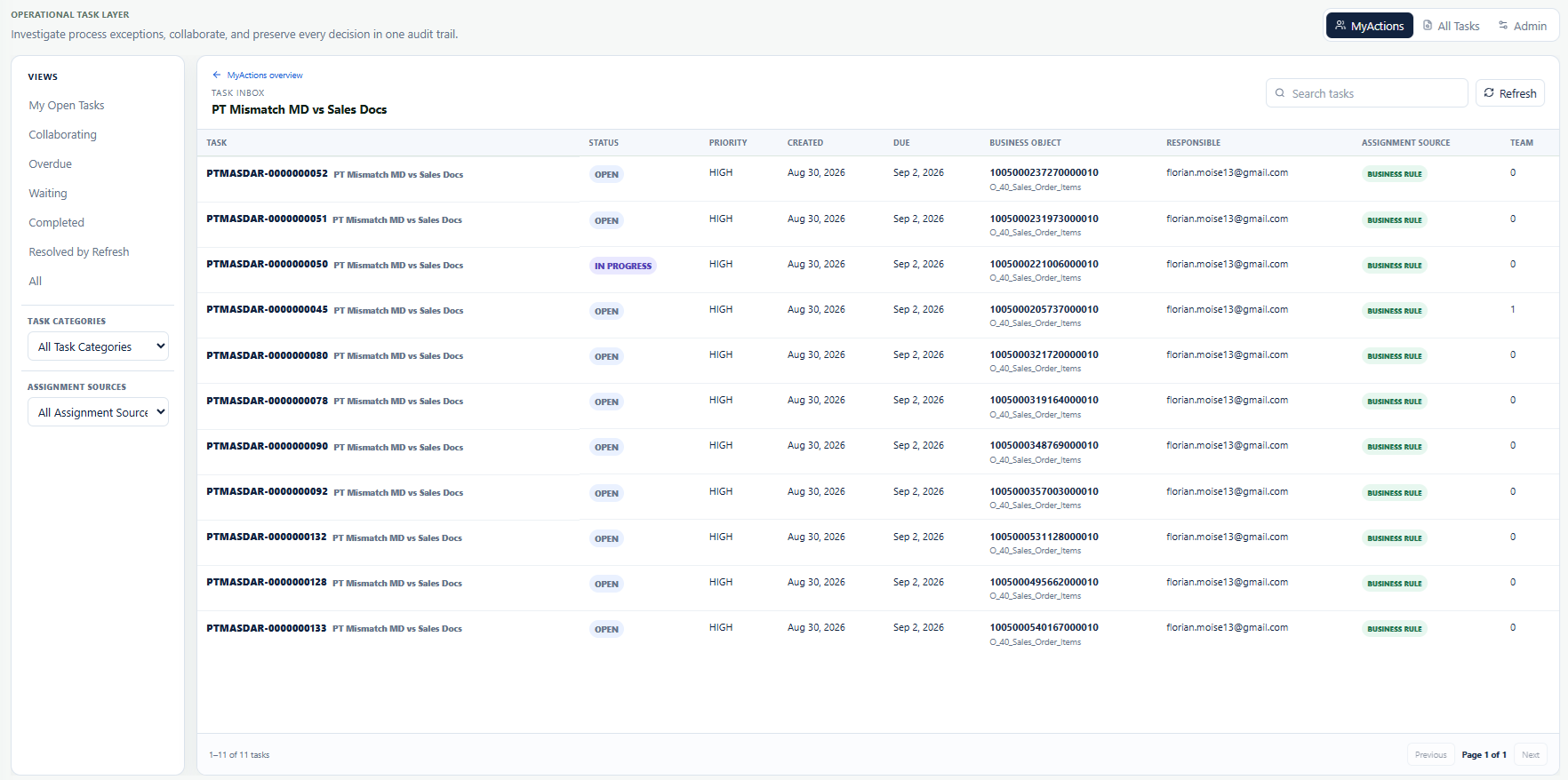Image resolution: width=1568 pixels, height=780 pixels.
Task: Click BUSINESS RULE badge of task 0000000052
Action: 1395,174
